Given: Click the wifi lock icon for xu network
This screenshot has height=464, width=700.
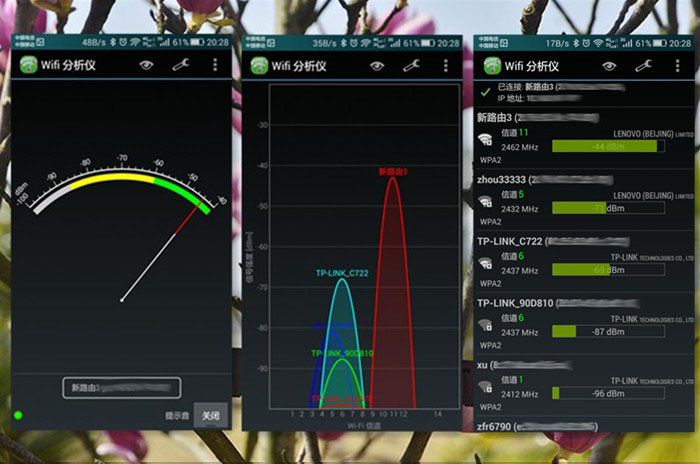Looking at the screenshot, I should click(485, 387).
